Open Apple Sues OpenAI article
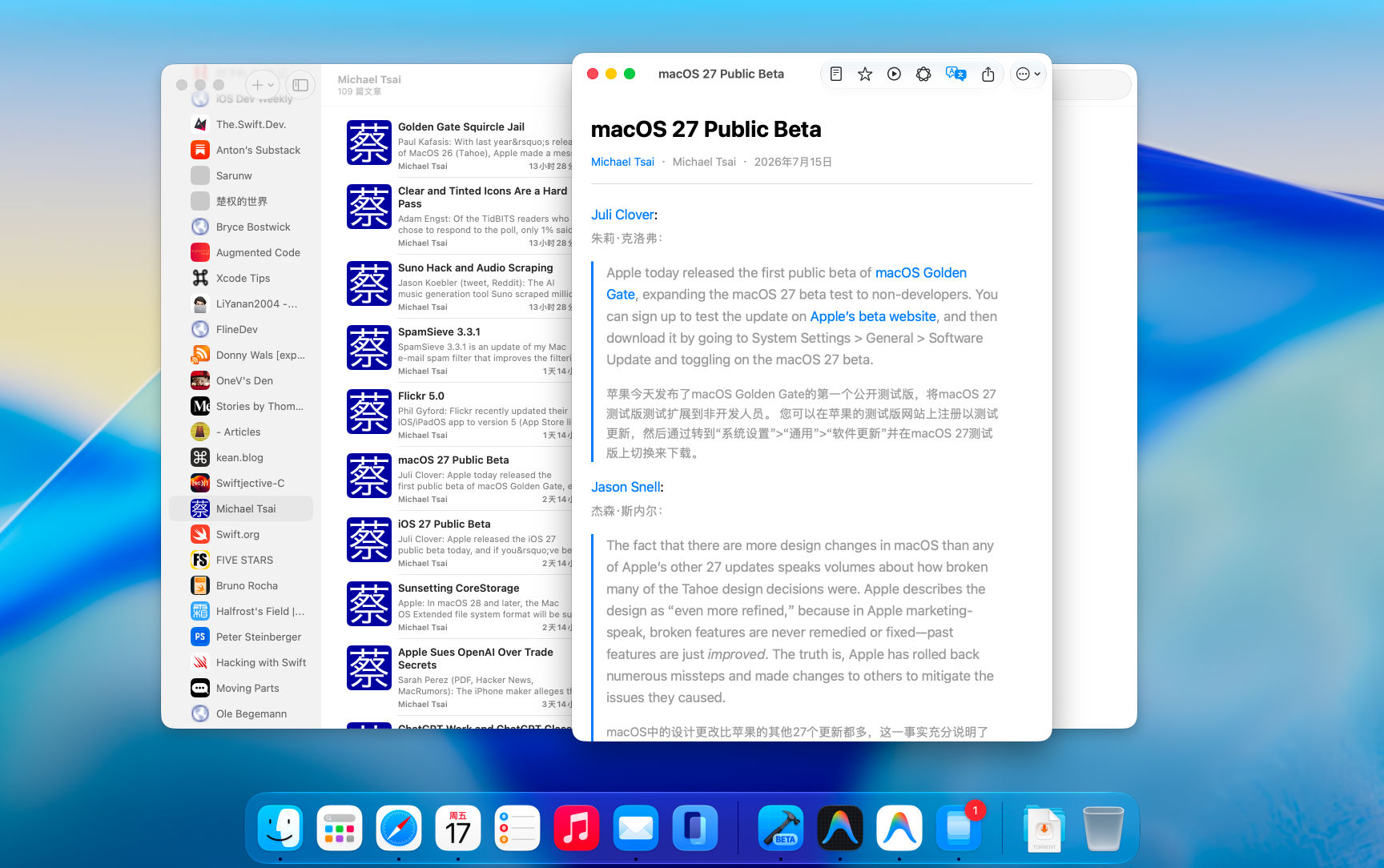The height and width of the screenshot is (868, 1384). 459,677
